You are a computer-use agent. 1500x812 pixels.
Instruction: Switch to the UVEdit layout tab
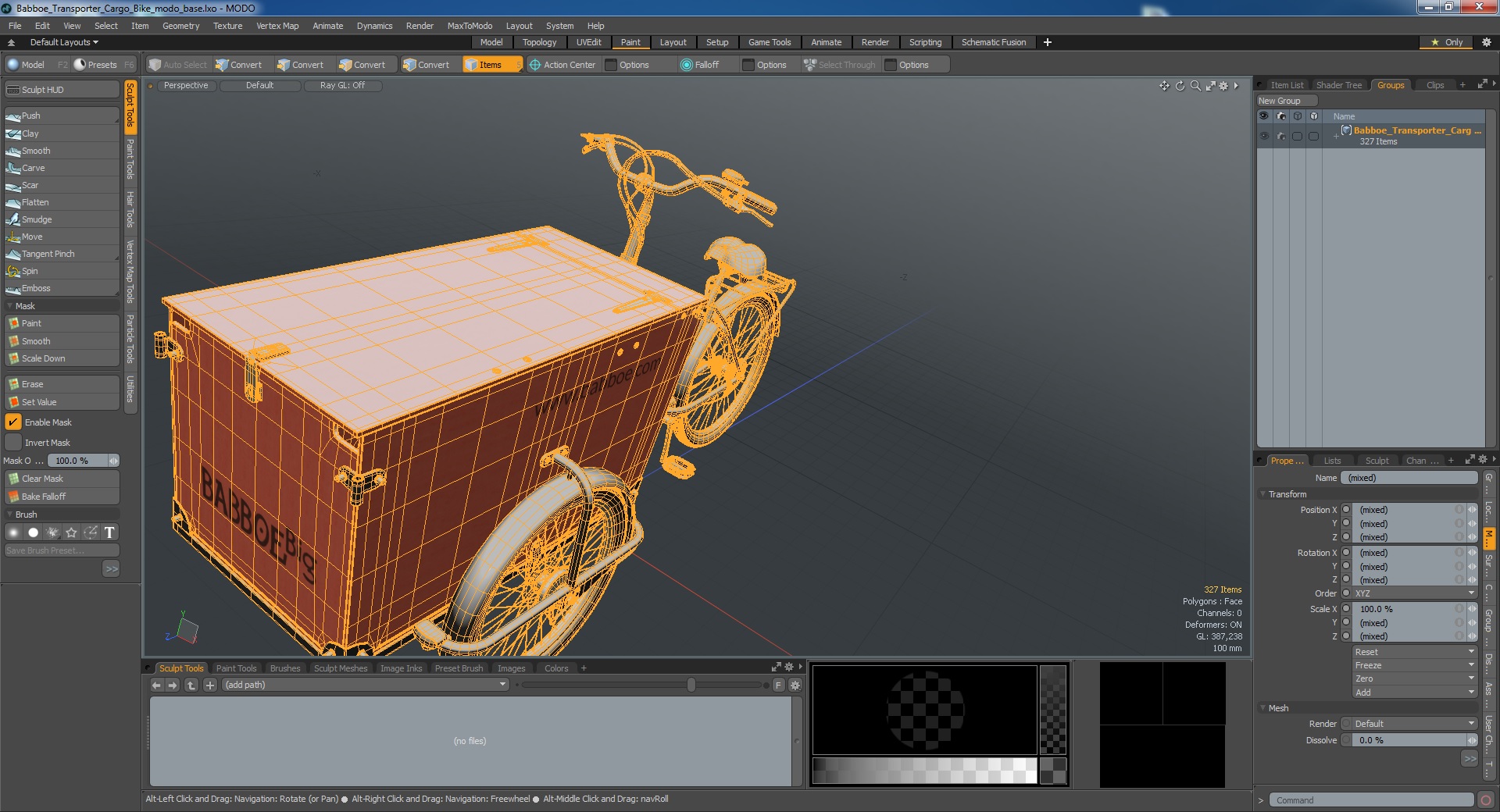coord(588,42)
